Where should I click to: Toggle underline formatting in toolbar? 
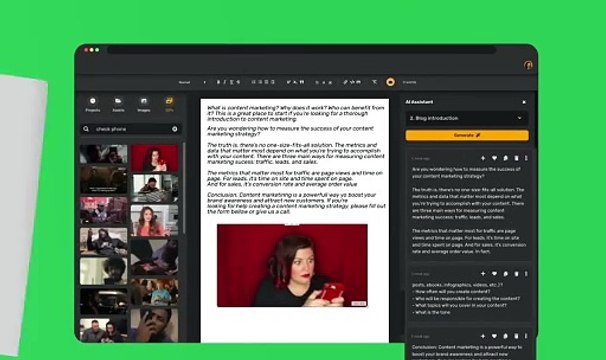click(232, 82)
